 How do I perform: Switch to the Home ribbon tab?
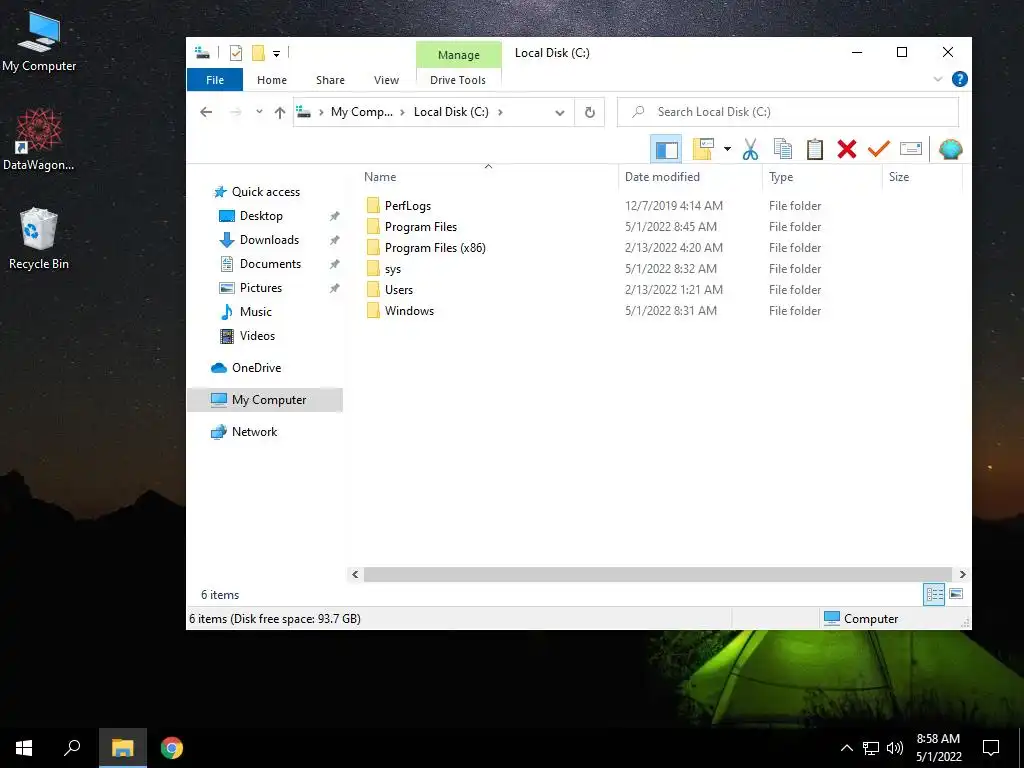pyautogui.click(x=272, y=80)
